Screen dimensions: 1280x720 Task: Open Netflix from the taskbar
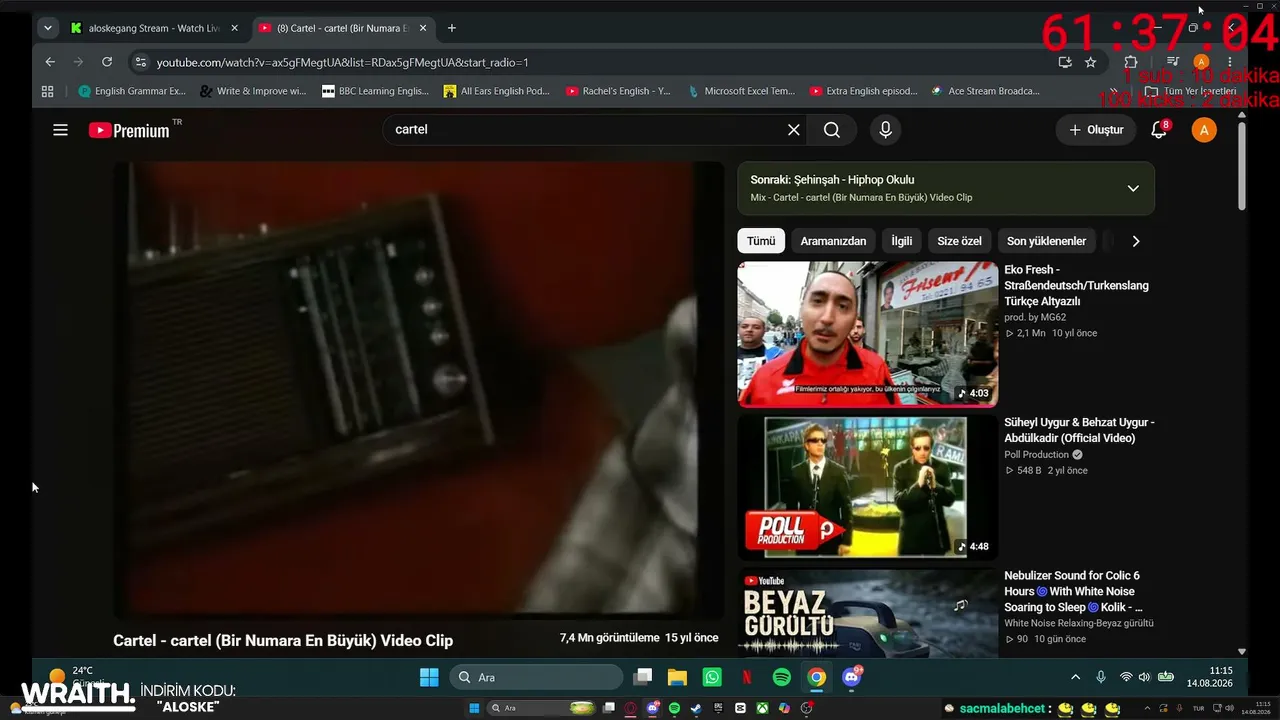(747, 677)
